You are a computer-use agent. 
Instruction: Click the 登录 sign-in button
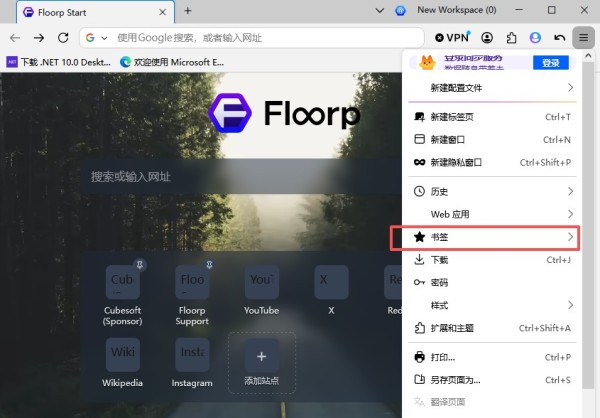click(551, 62)
